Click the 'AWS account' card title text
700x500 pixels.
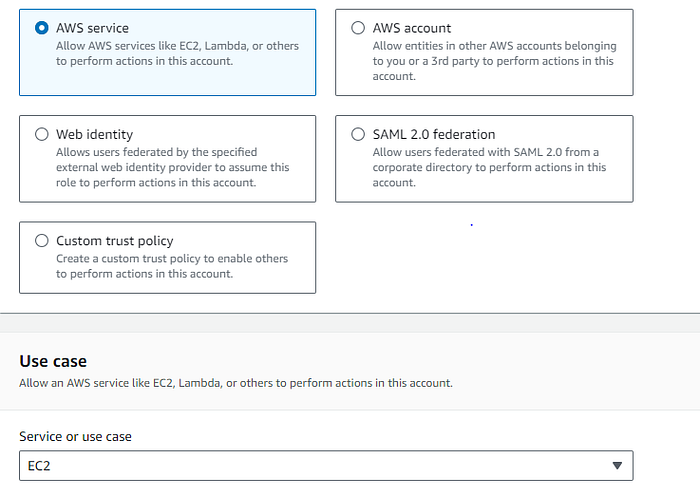[x=412, y=28]
